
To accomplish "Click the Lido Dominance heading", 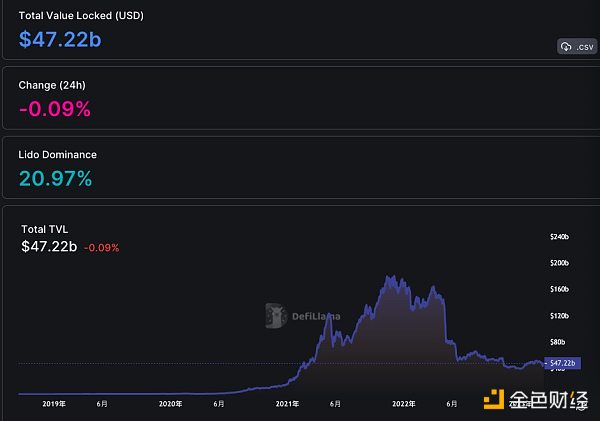I will pos(58,155).
